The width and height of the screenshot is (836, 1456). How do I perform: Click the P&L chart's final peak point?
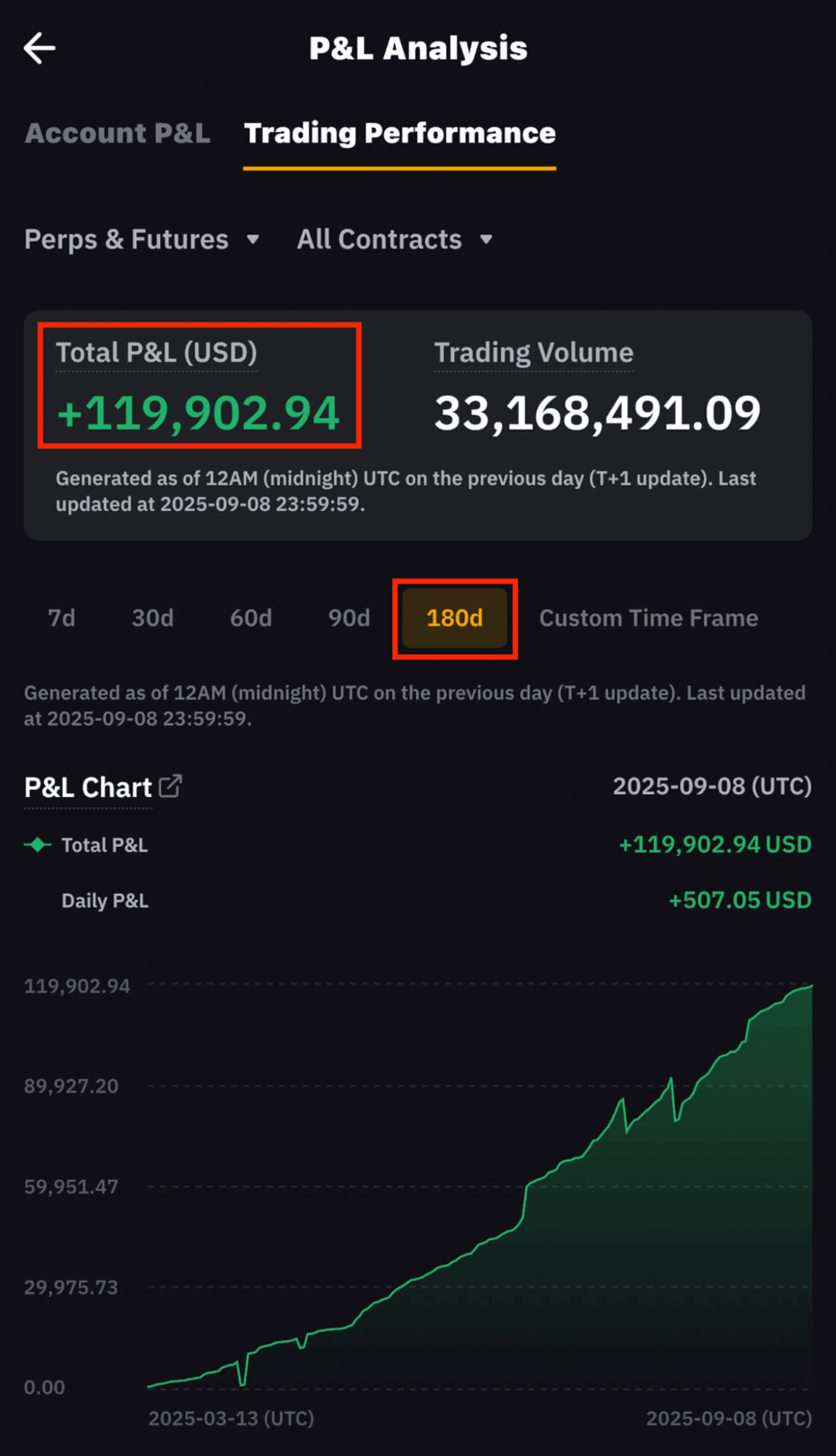click(x=811, y=986)
